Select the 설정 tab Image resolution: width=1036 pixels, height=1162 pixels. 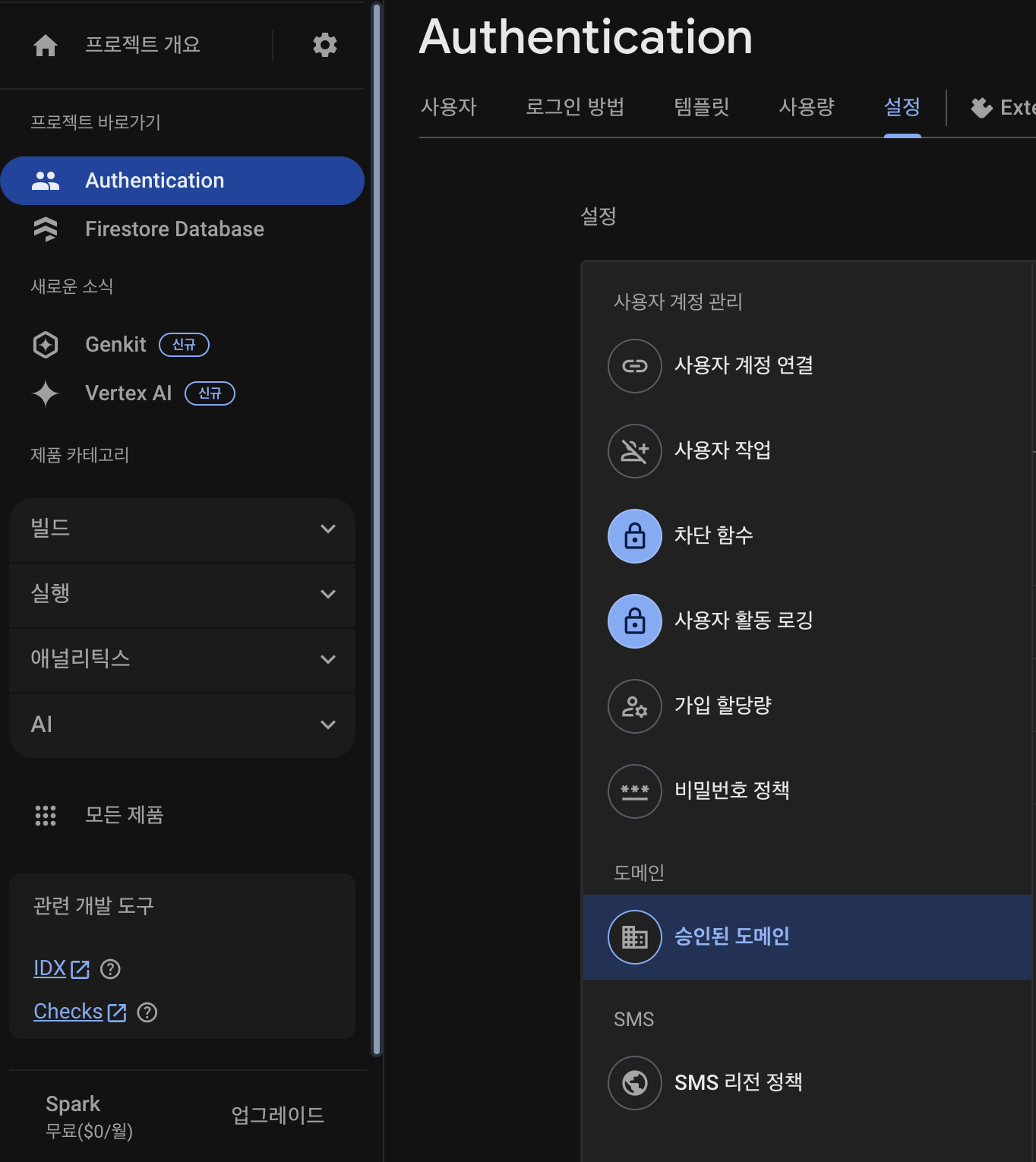(x=902, y=107)
